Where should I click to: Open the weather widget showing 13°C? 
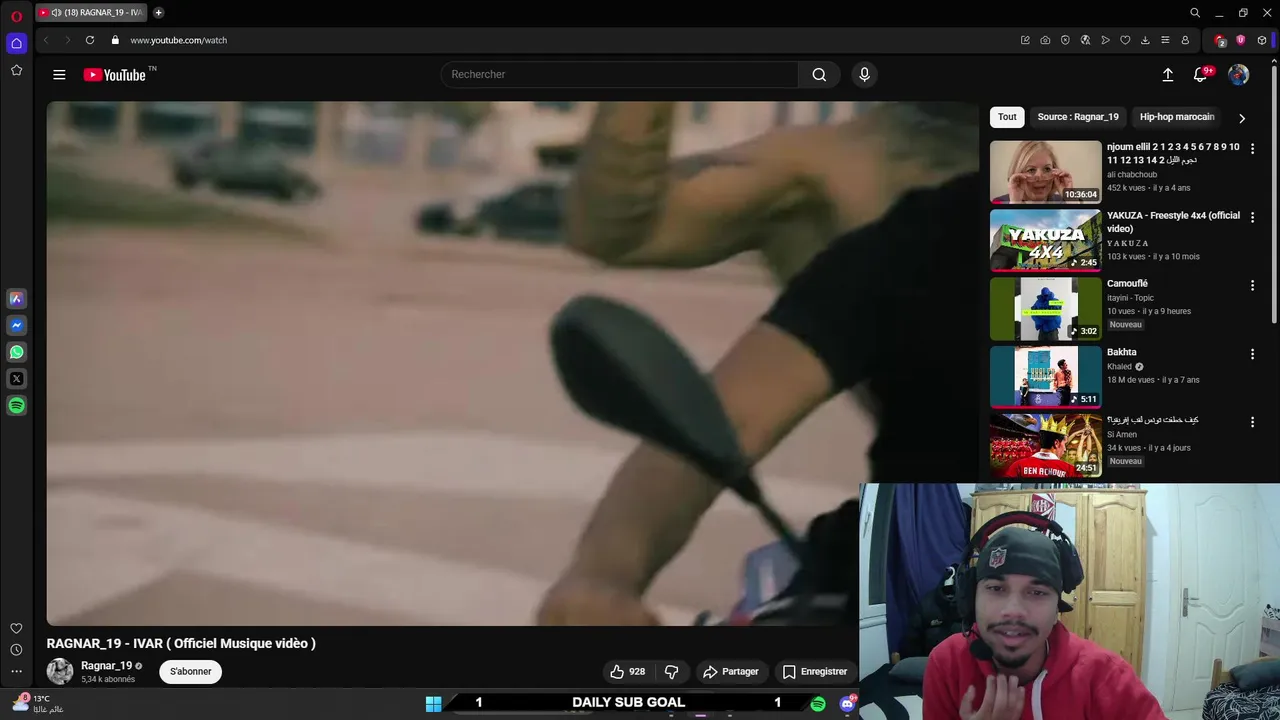tap(37, 703)
